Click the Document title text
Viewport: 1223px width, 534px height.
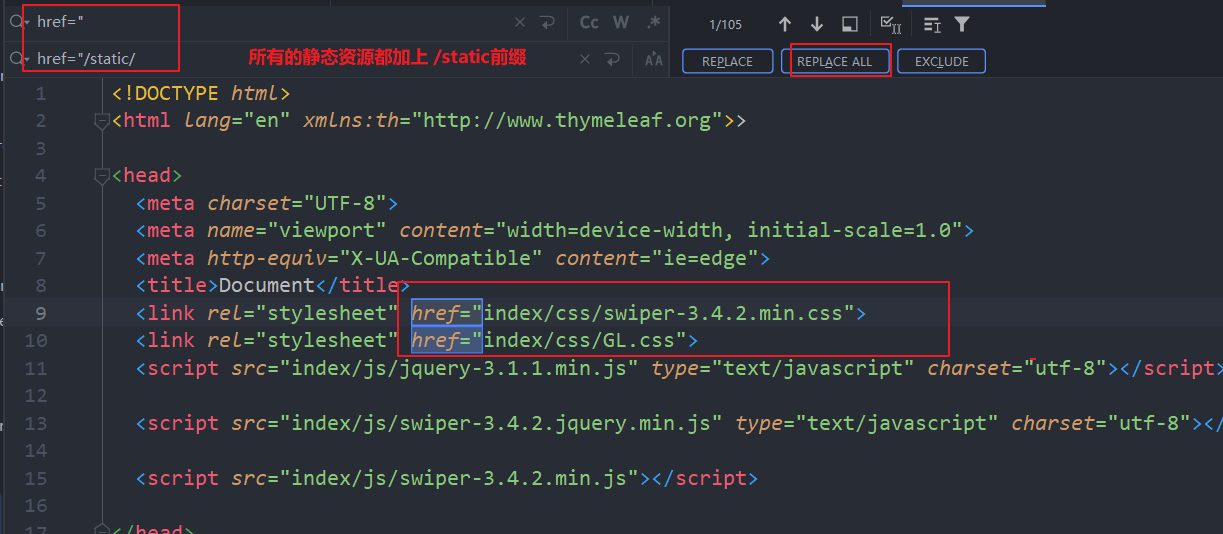(267, 286)
